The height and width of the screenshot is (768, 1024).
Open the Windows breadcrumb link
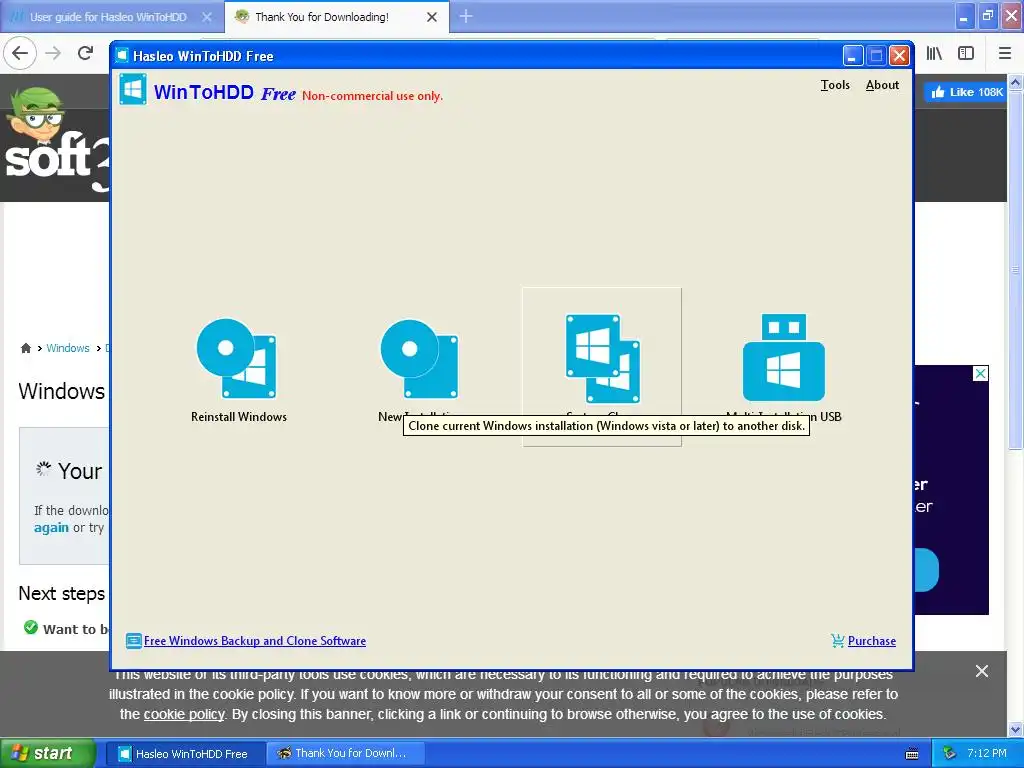click(68, 348)
